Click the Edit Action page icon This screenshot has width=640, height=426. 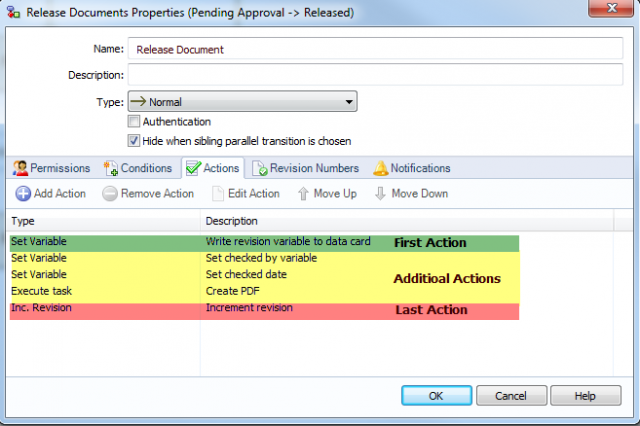click(218, 193)
